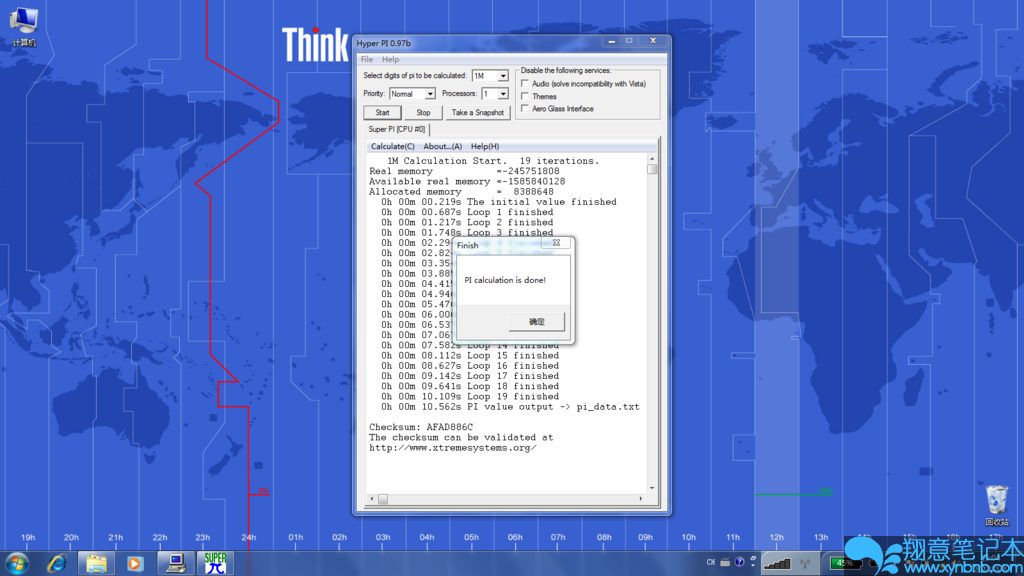Click Take a Snapshot button

[477, 112]
